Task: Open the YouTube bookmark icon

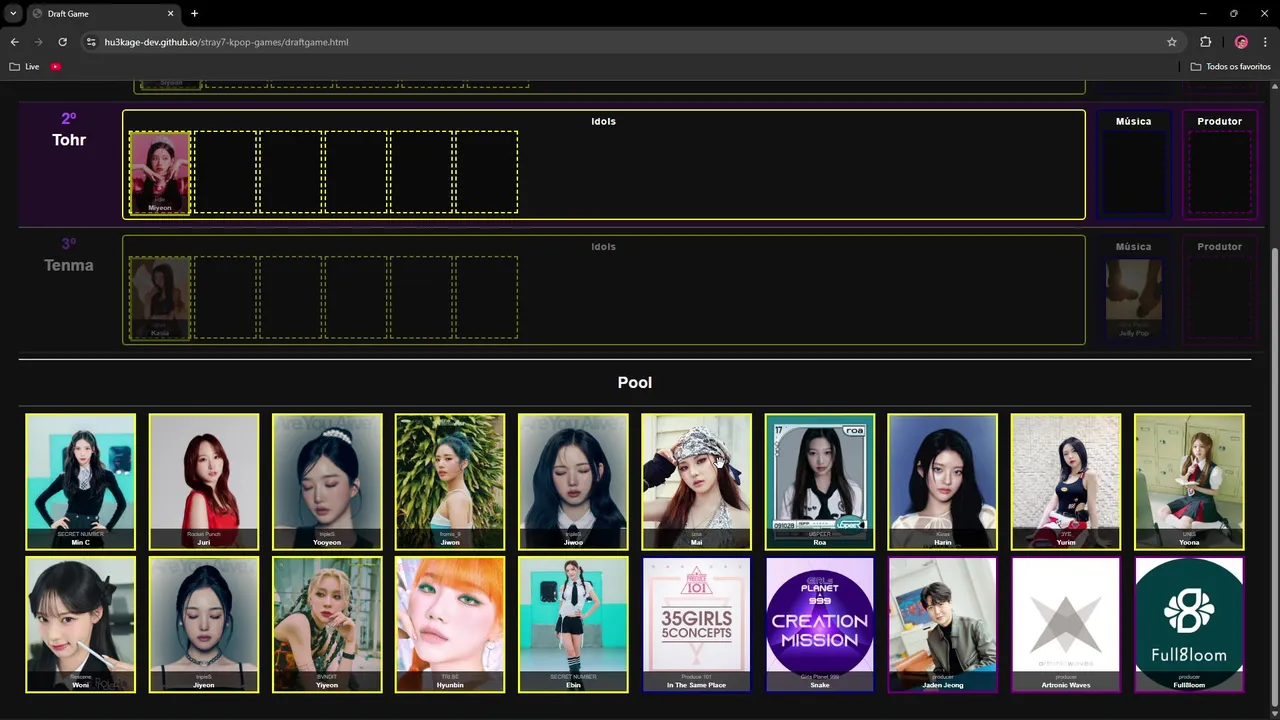Action: [x=55, y=67]
